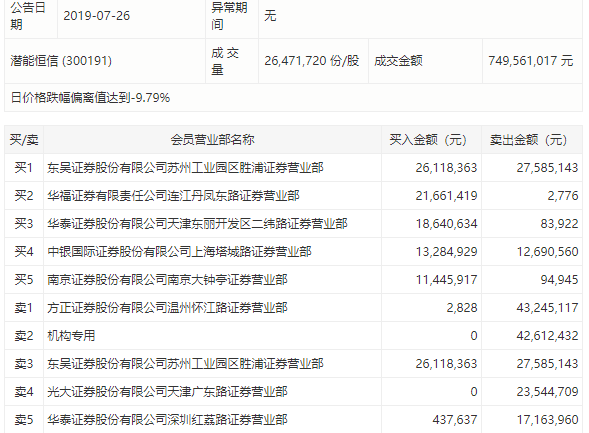
Task: Click the 买/卖 column header
Action: point(24,140)
